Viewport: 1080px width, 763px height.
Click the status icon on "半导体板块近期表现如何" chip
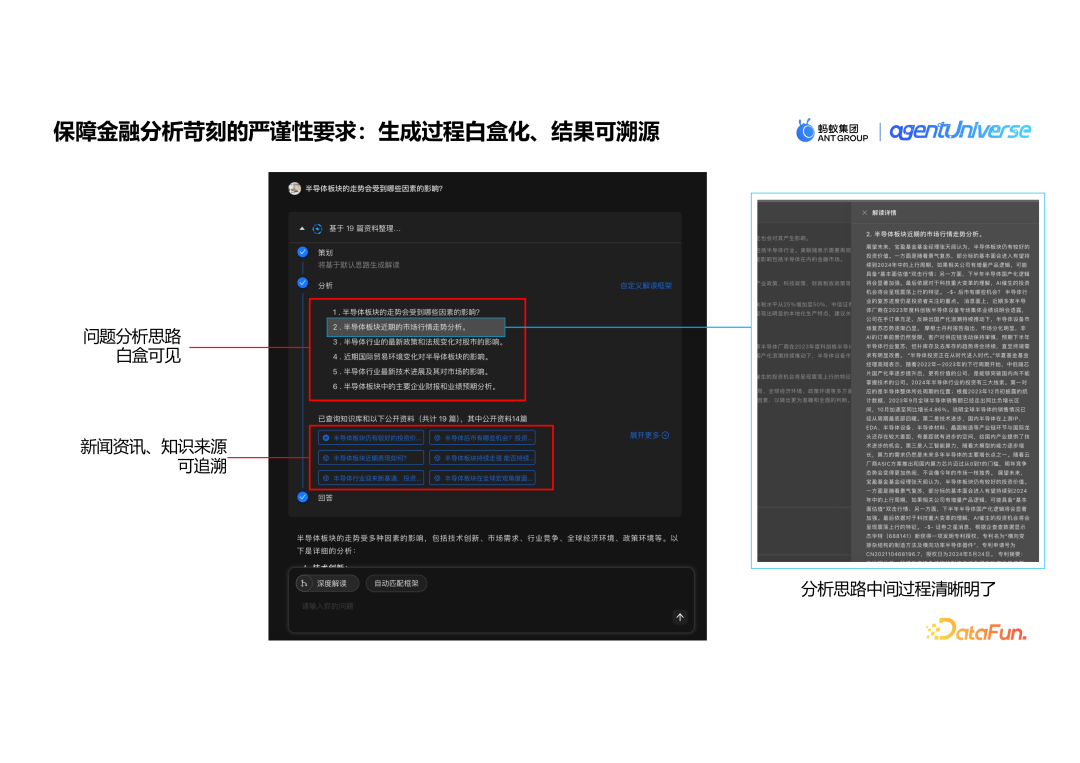click(x=325, y=458)
